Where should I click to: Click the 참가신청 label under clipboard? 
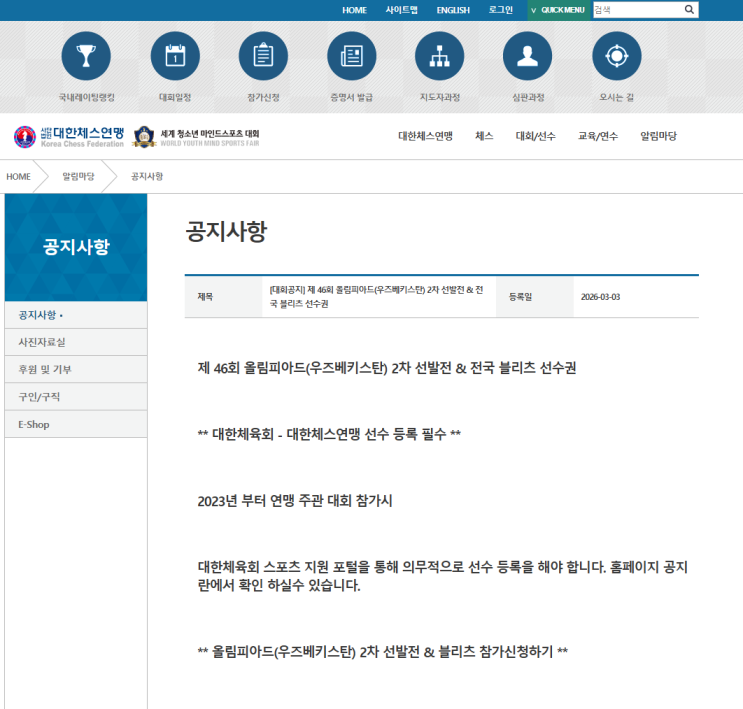pos(263,97)
